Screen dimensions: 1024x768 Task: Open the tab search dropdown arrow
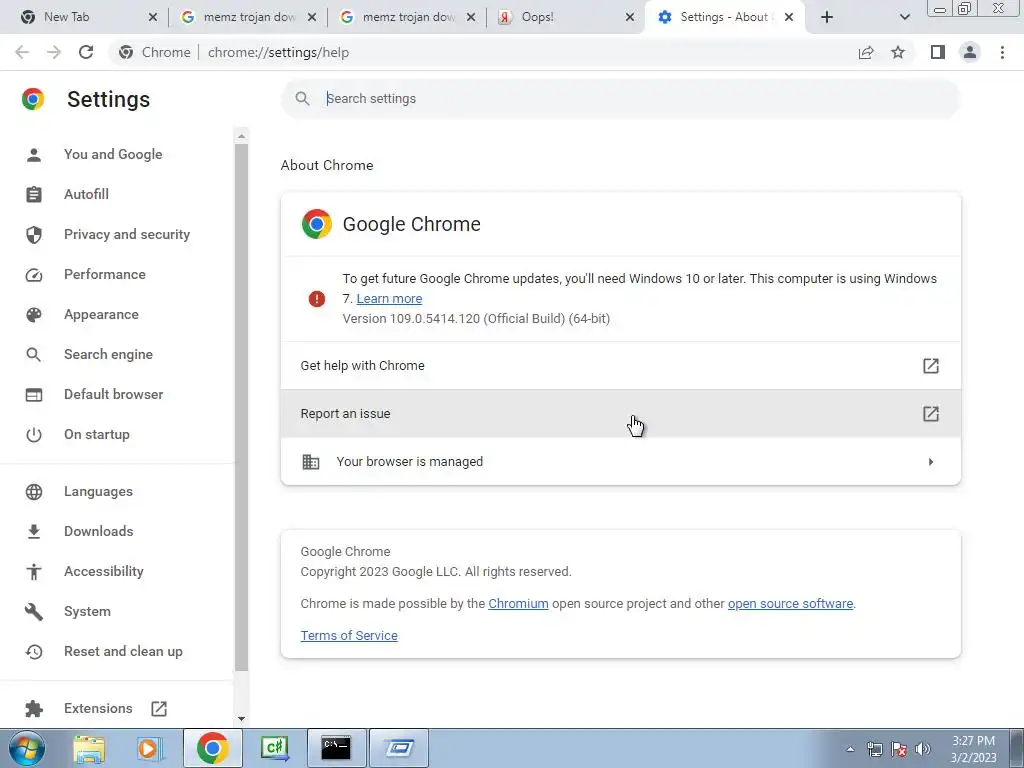[904, 17]
